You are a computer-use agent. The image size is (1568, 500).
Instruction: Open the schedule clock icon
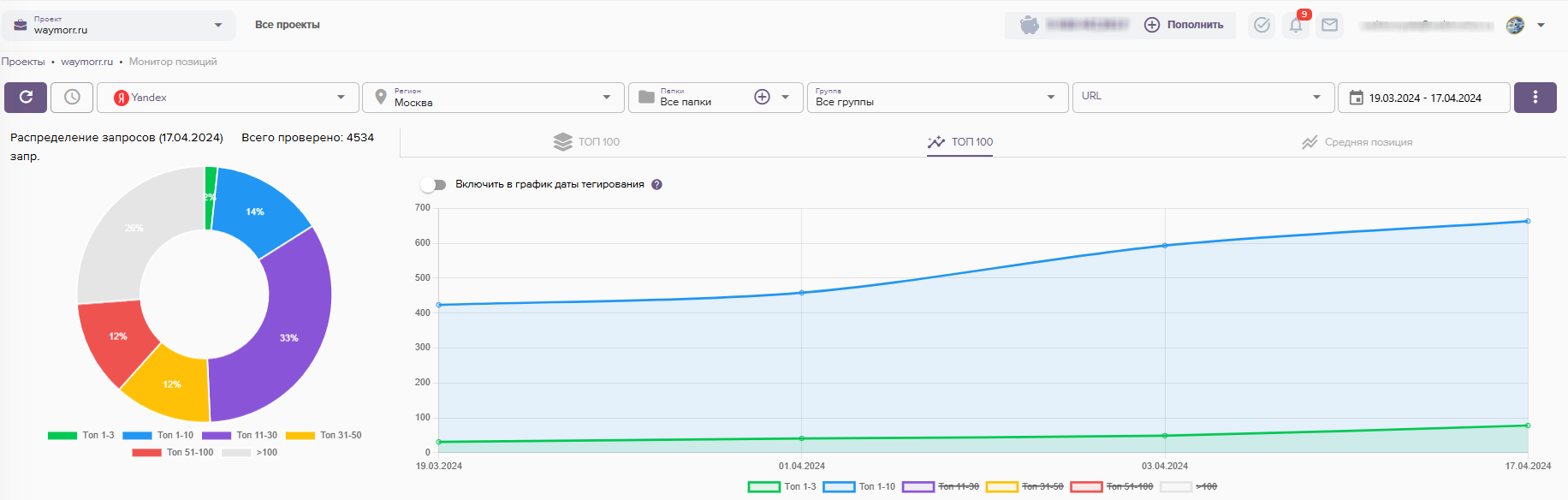click(72, 98)
